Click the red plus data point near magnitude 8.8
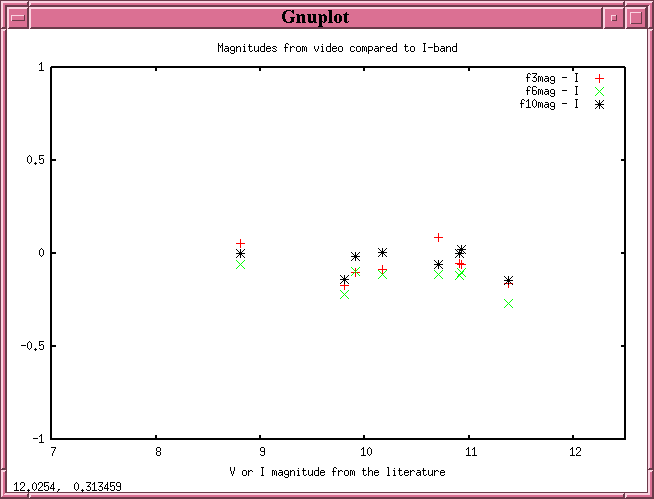 click(240, 243)
